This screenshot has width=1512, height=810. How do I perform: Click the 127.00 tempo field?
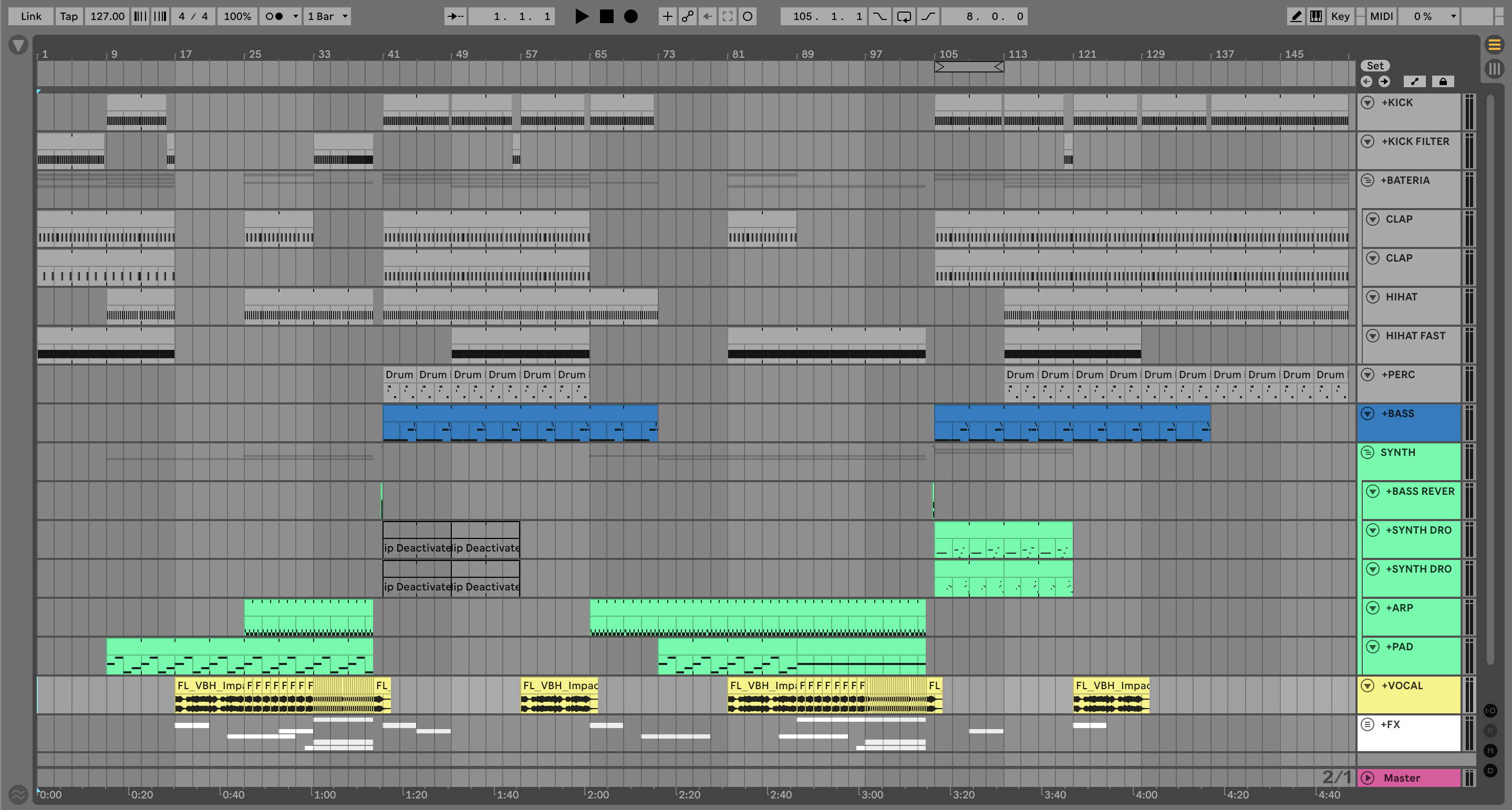(107, 16)
